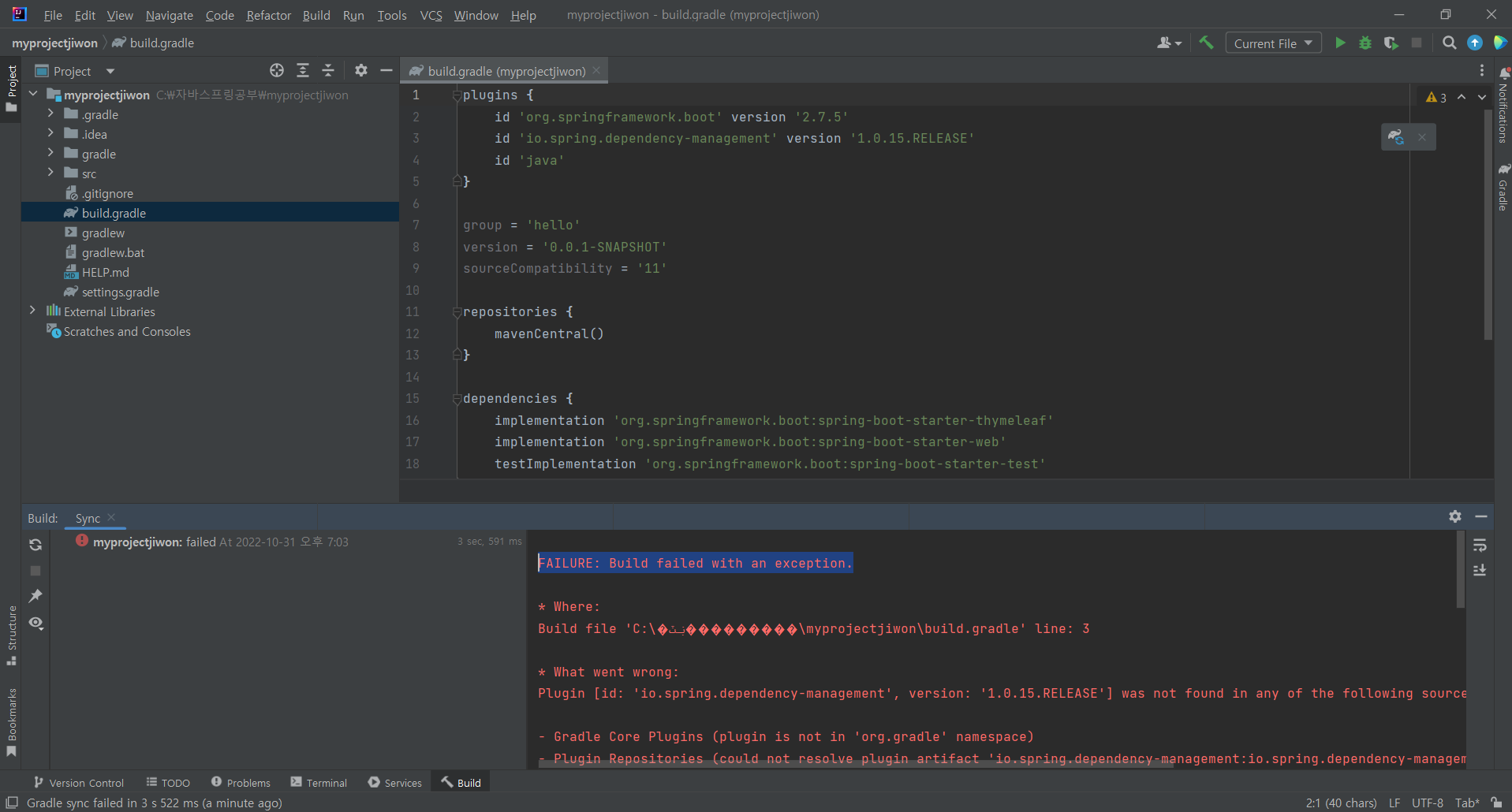Viewport: 1512px width, 812px height.
Task: Click UTF-8 encoding in status bar
Action: [1428, 803]
